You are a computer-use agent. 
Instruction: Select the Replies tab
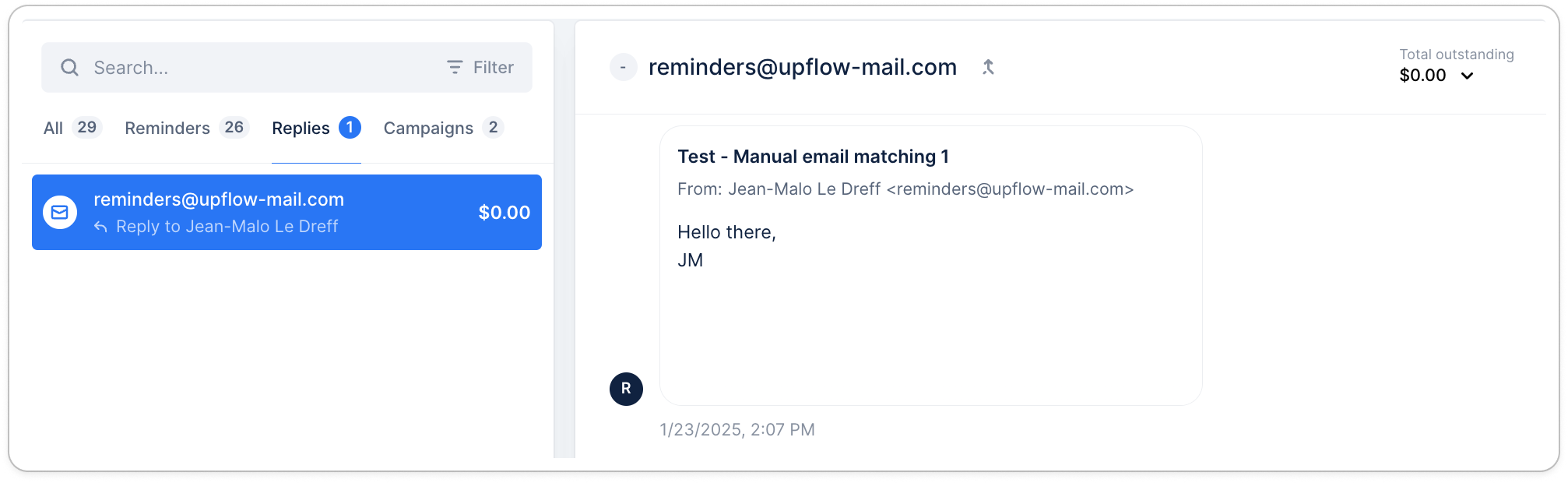(x=301, y=128)
